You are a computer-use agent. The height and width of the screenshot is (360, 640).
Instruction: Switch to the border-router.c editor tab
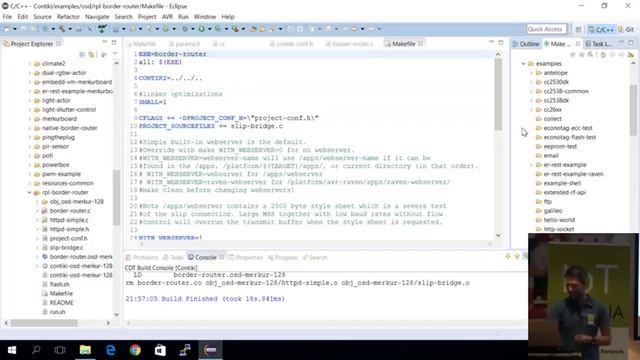[349, 44]
